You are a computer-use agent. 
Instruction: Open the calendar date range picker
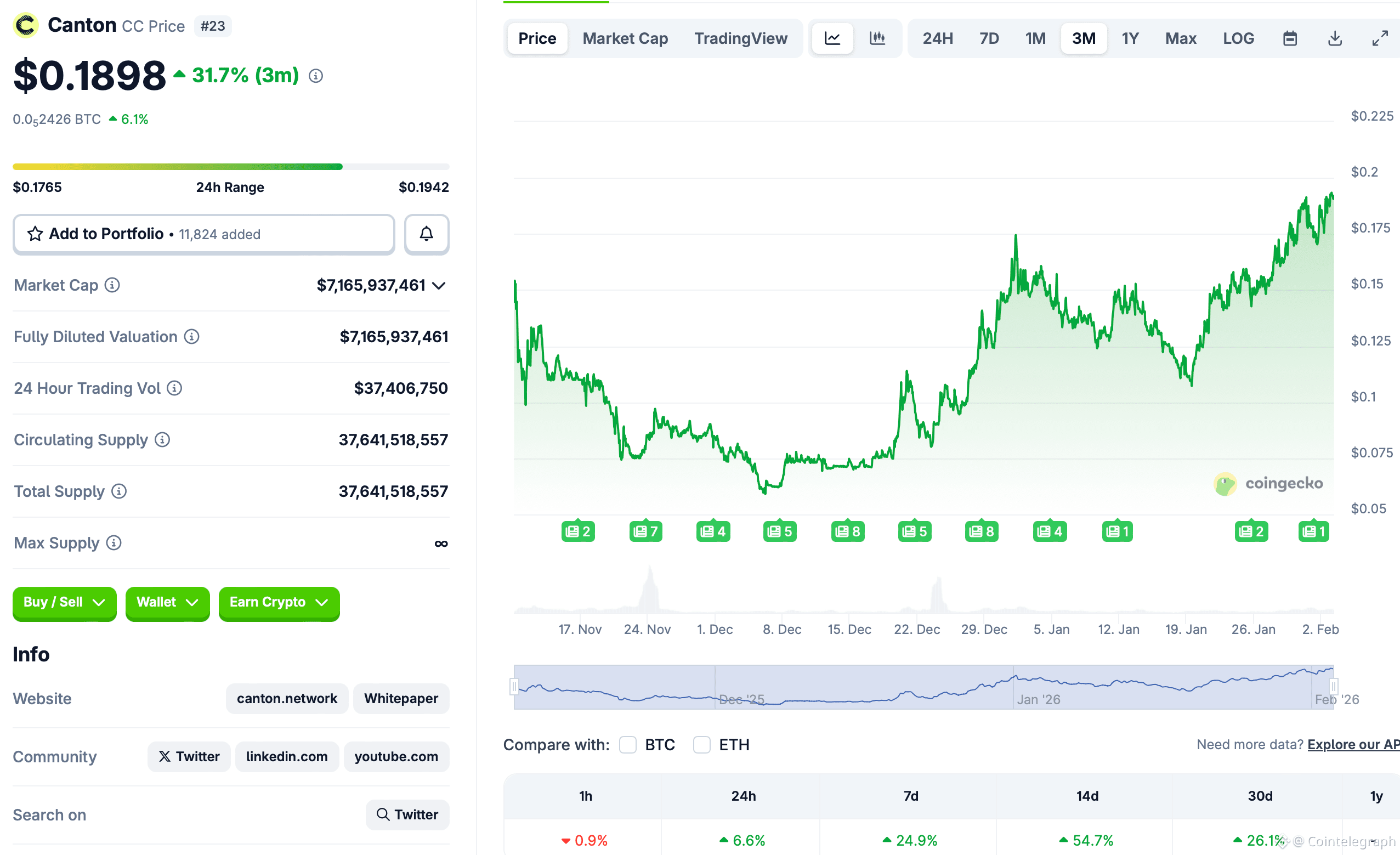[1290, 38]
